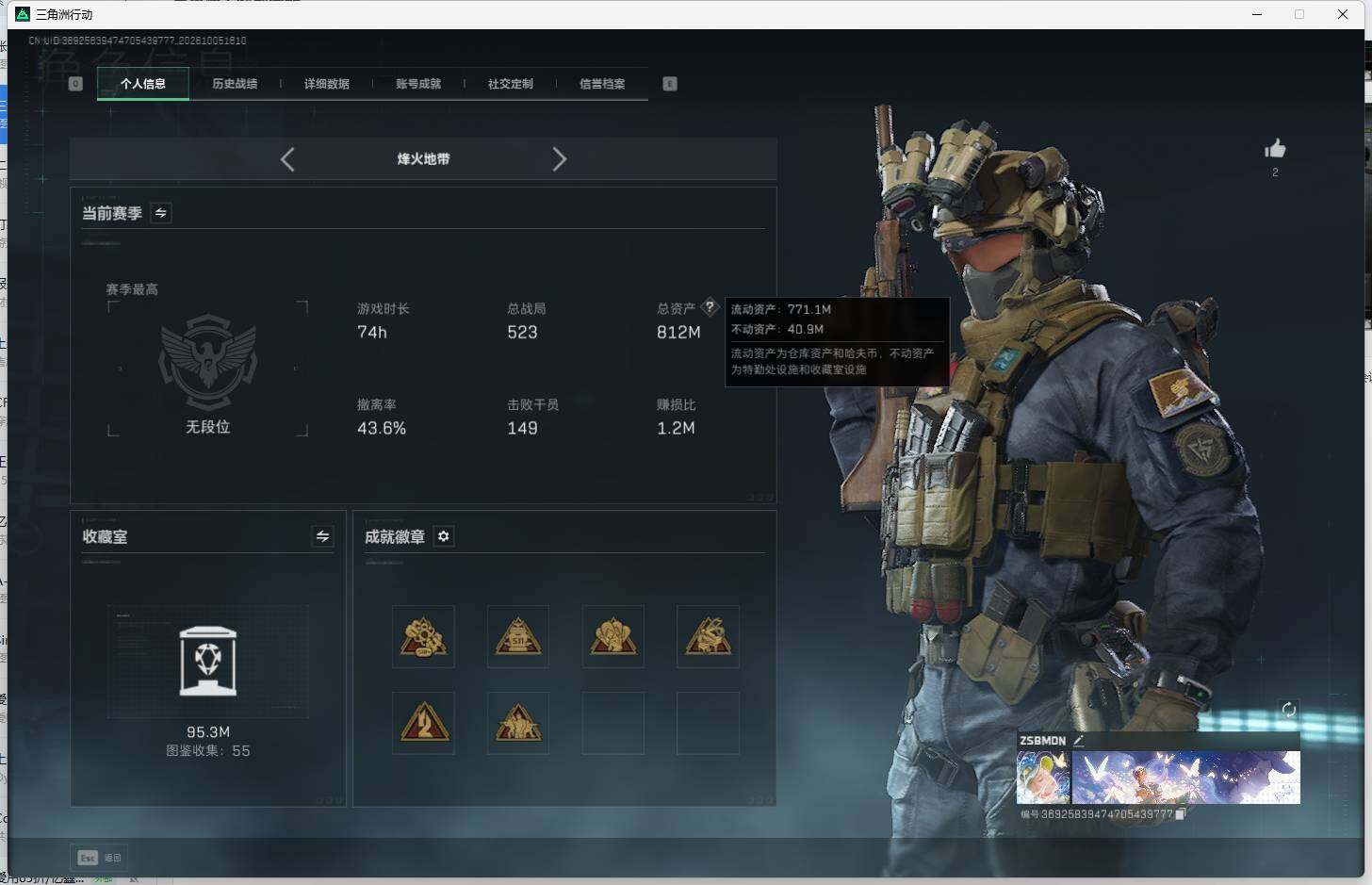Click the 812M total assets value

[x=678, y=332]
